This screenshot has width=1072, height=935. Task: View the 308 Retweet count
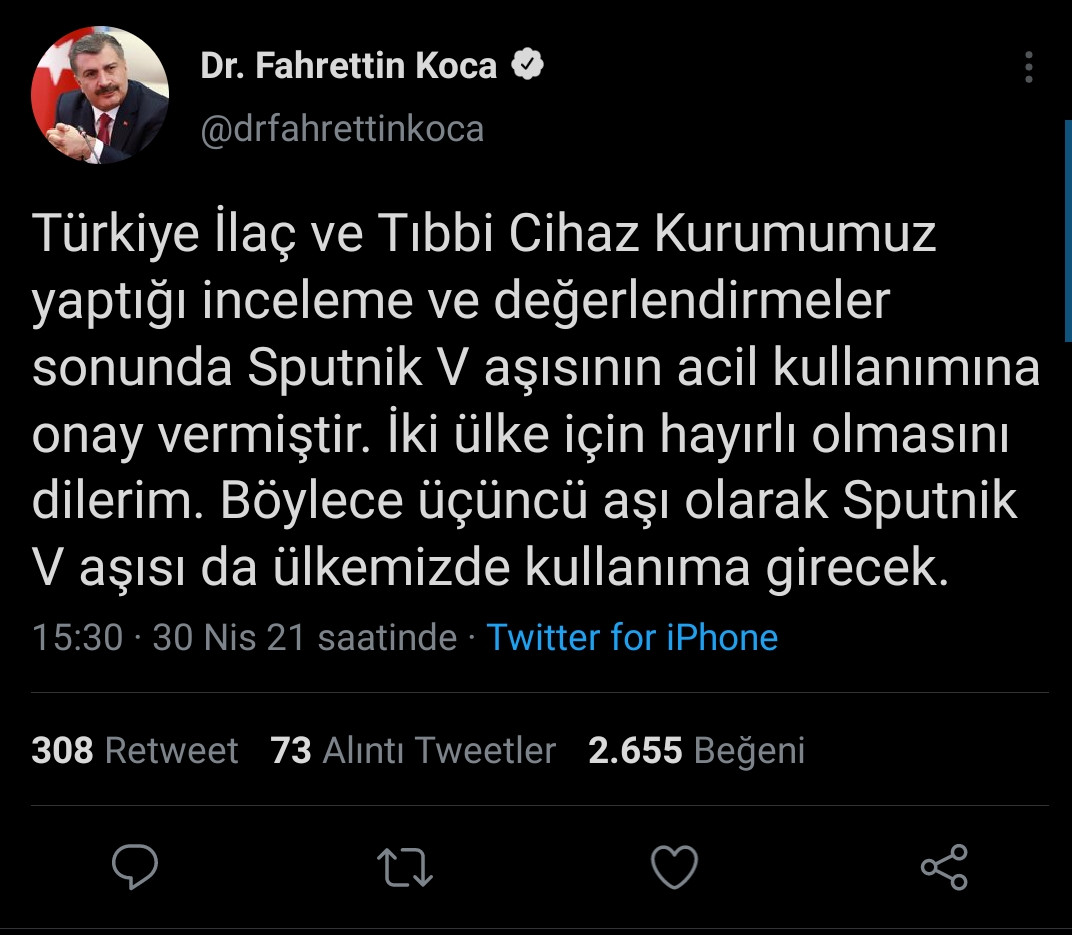[x=135, y=750]
